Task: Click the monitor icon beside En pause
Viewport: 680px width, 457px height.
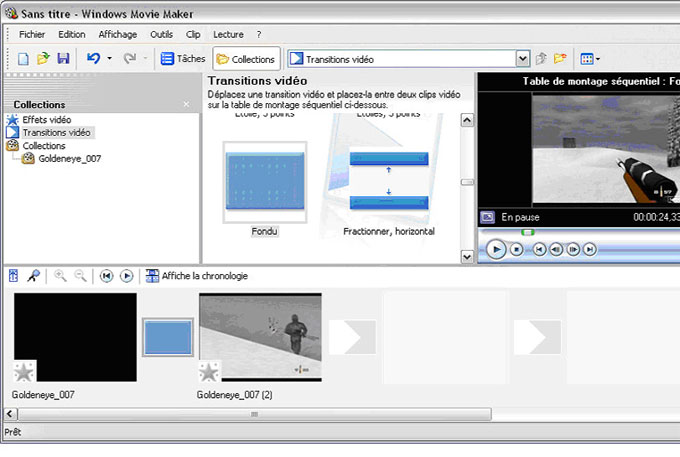Action: pos(487,217)
